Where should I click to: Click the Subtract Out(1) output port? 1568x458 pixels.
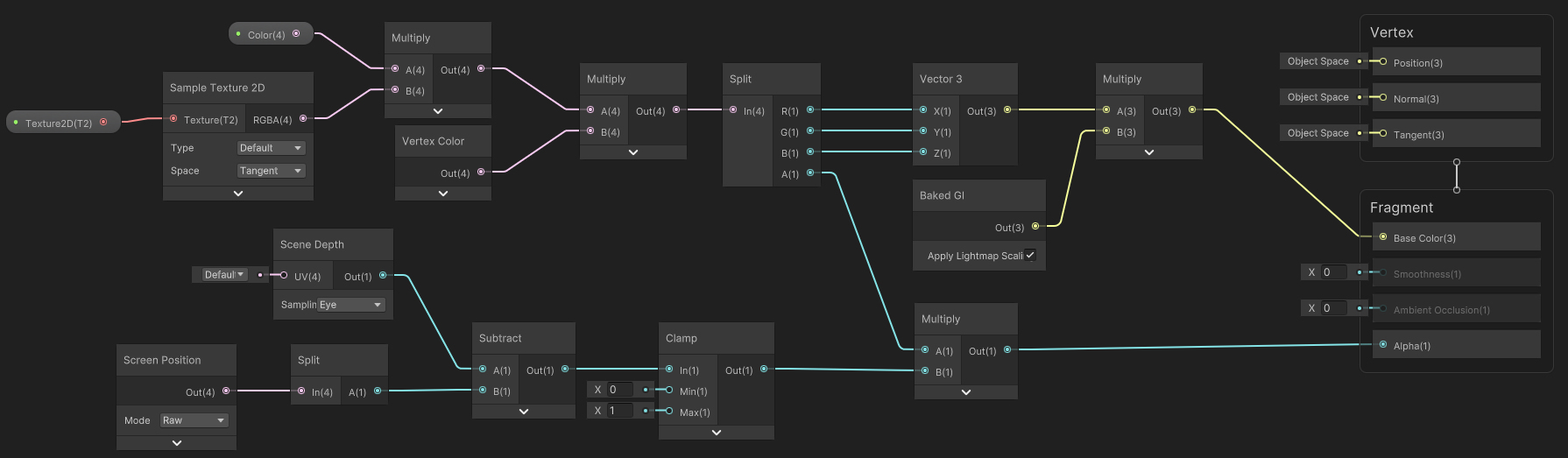(x=565, y=369)
